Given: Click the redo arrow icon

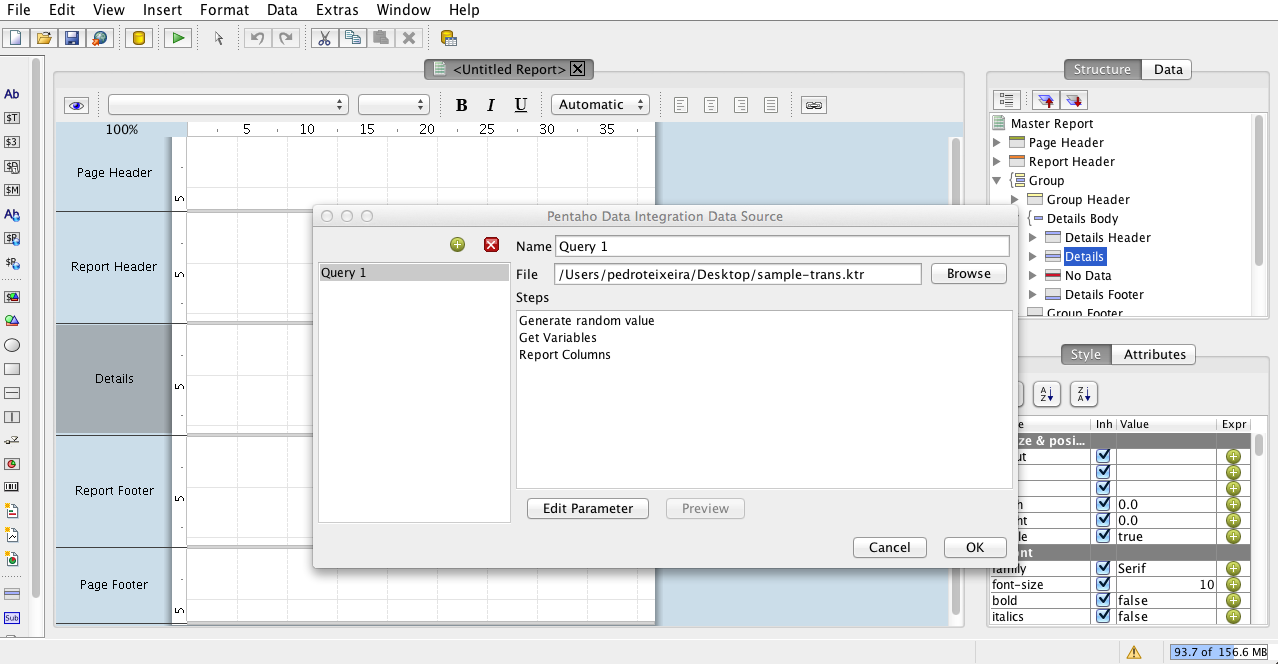Looking at the screenshot, I should [286, 38].
